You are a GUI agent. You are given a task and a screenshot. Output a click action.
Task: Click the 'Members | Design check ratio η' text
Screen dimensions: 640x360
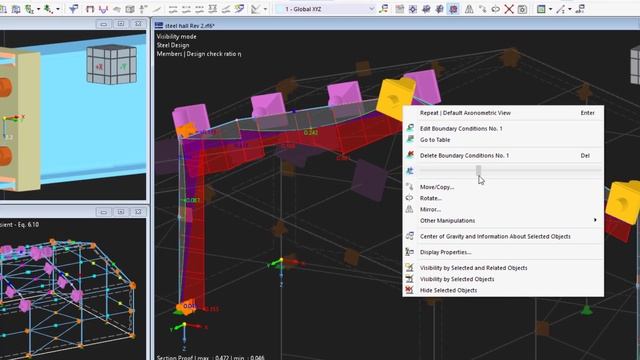[199, 53]
